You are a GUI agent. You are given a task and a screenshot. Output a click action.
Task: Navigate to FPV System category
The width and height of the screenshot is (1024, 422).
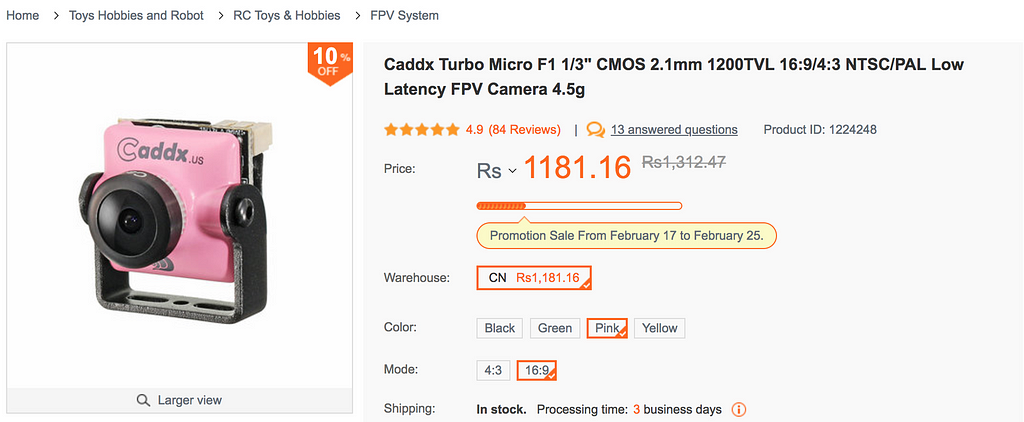[404, 15]
